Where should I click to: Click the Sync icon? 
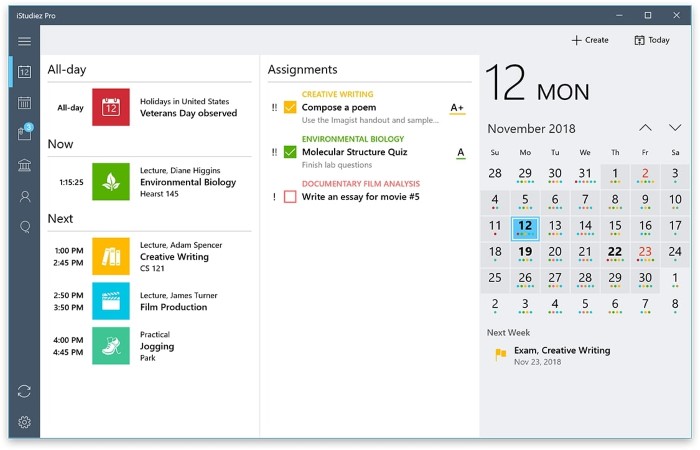pos(24,391)
